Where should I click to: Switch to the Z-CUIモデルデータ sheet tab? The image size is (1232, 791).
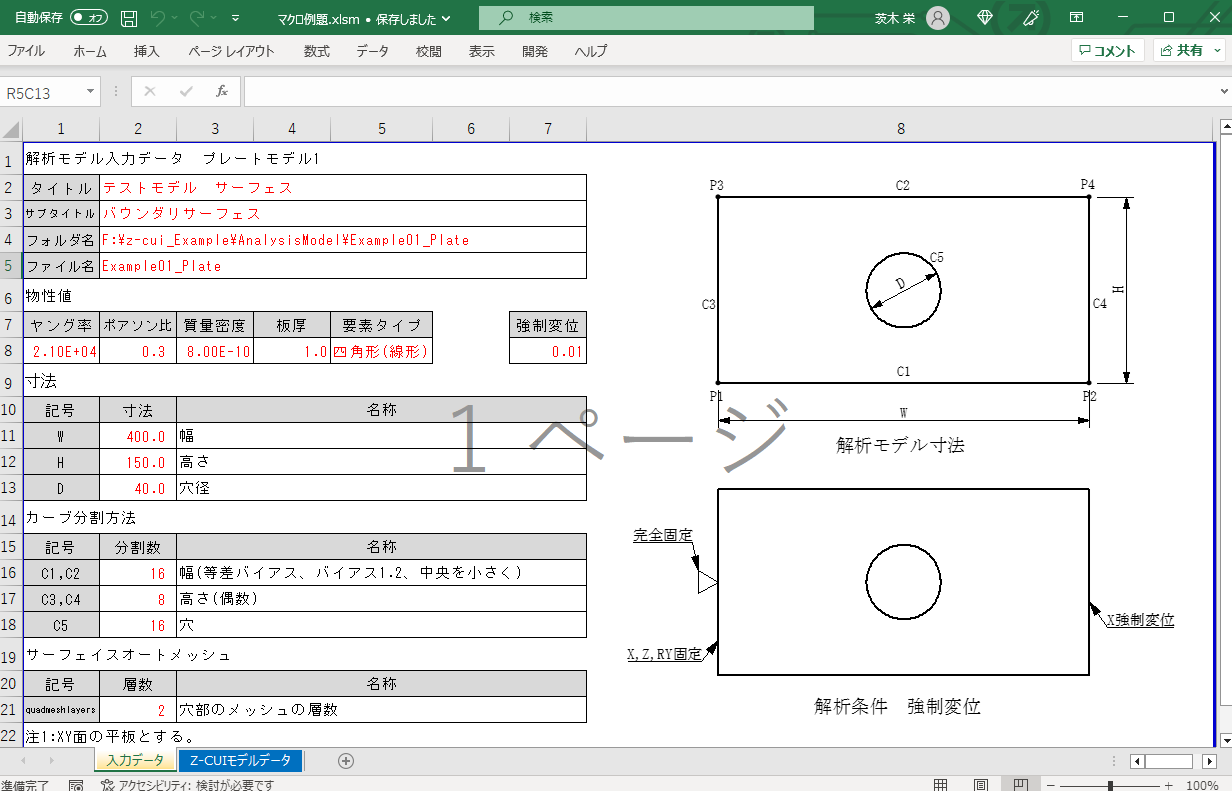(x=239, y=761)
